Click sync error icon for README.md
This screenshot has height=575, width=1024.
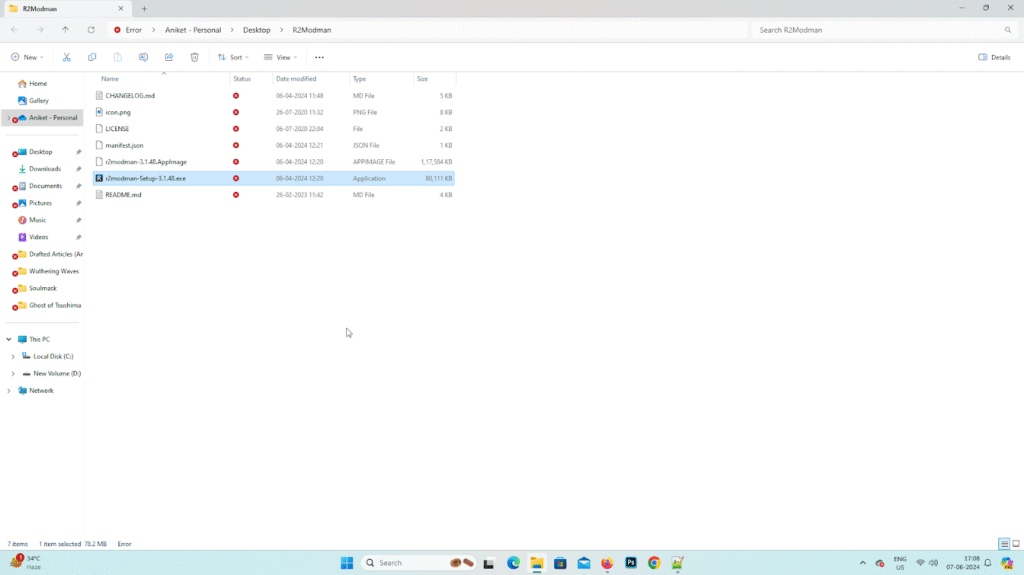(236, 195)
